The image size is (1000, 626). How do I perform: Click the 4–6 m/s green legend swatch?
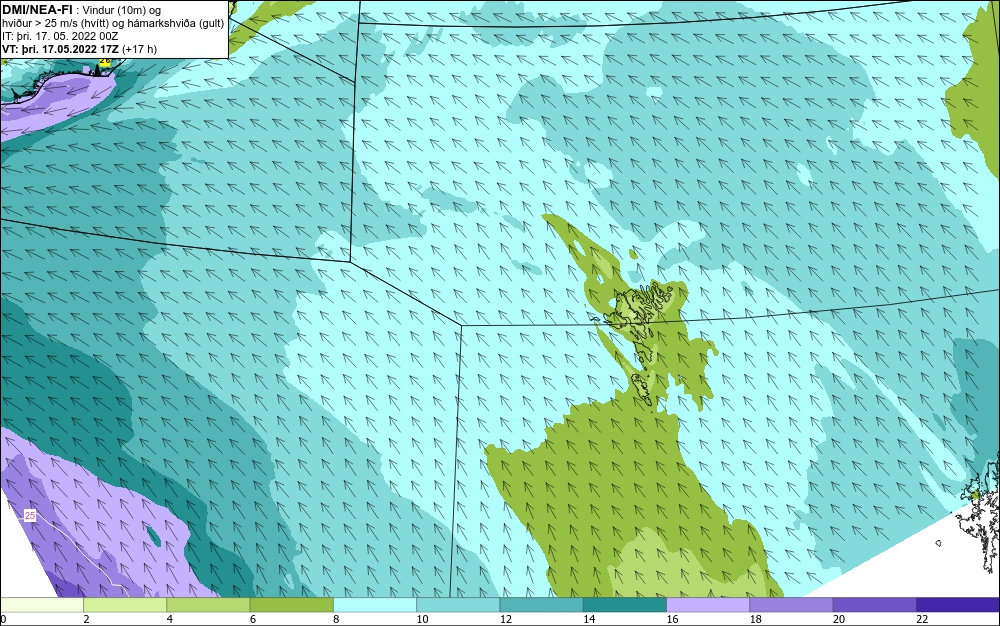(208, 605)
